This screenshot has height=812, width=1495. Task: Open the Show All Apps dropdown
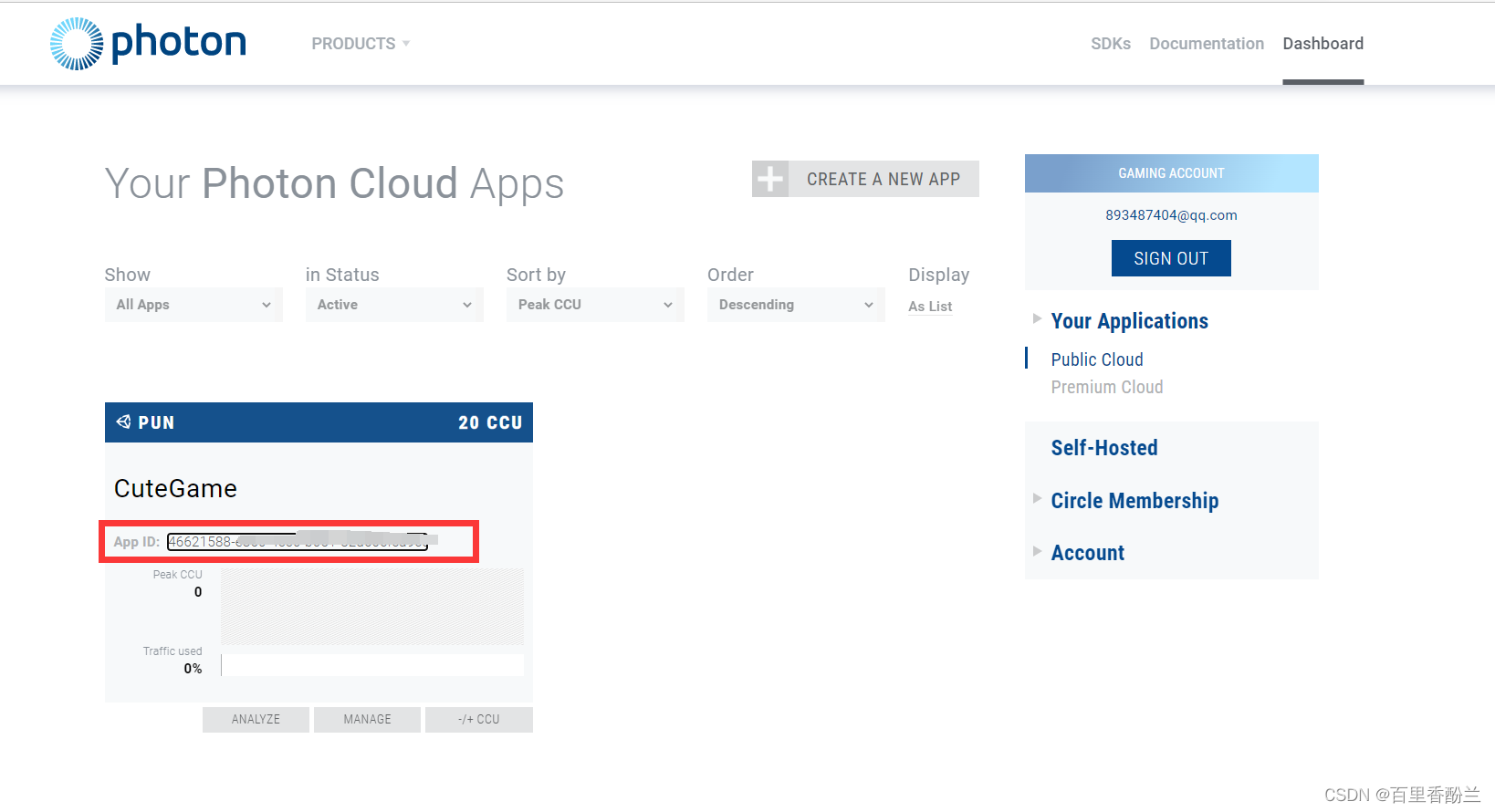tap(193, 305)
